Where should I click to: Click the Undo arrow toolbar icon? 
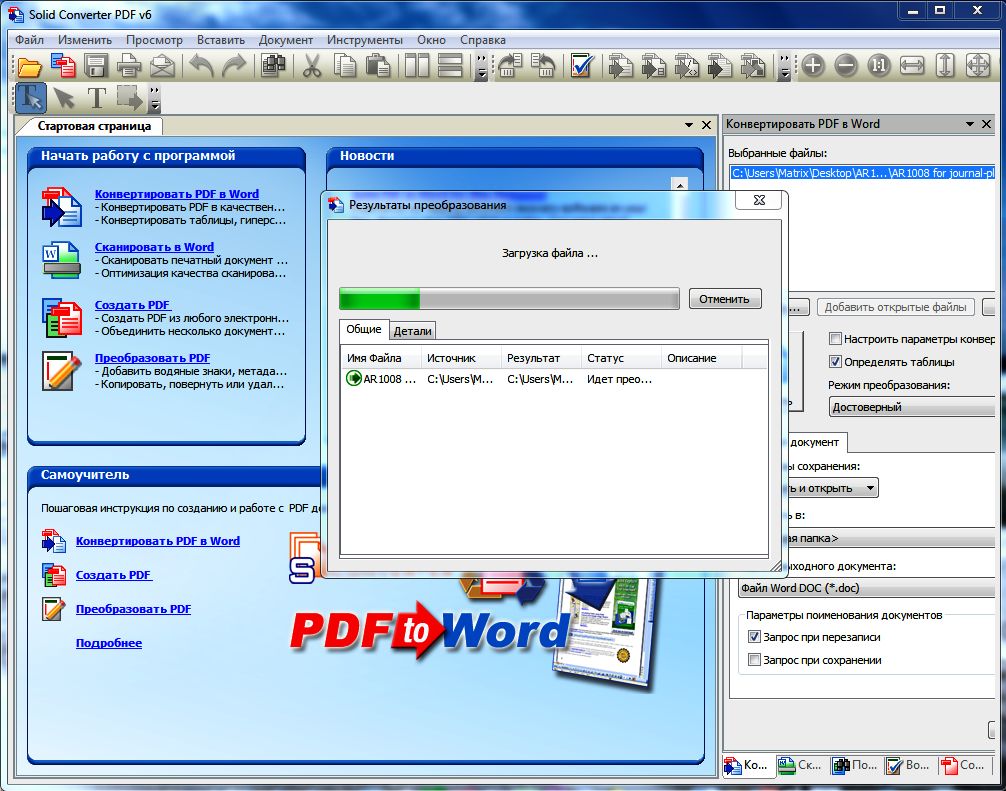click(x=201, y=67)
